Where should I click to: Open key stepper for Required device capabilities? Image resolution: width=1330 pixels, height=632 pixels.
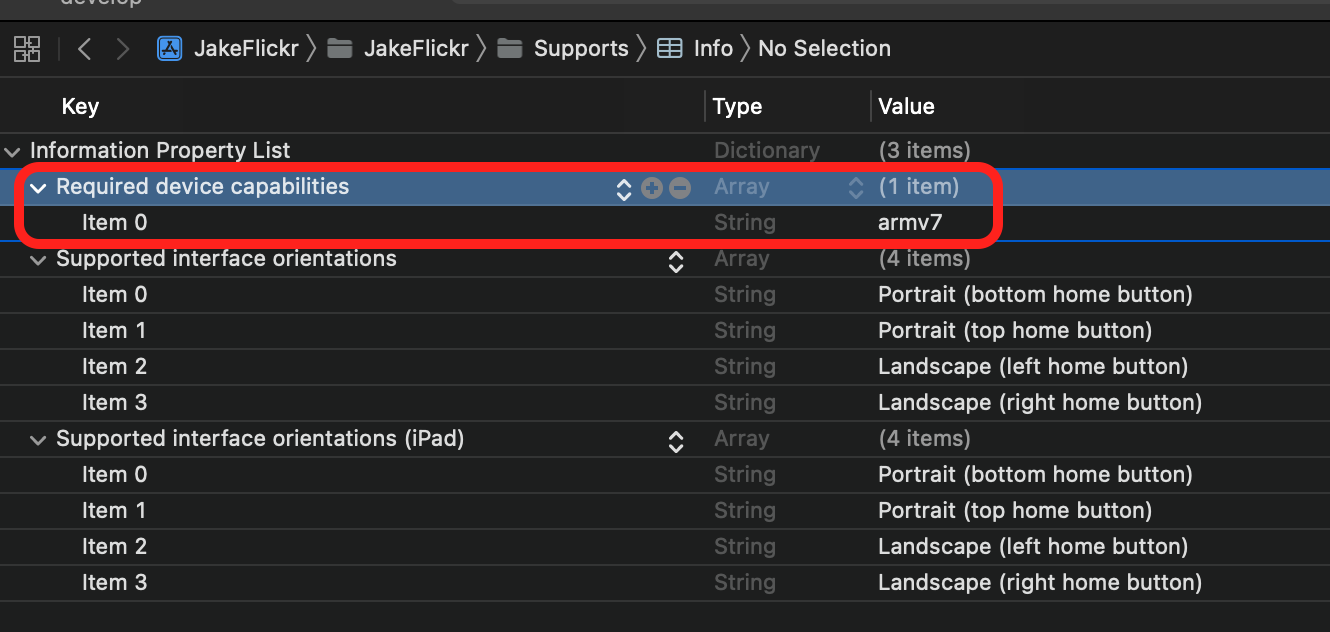point(624,188)
